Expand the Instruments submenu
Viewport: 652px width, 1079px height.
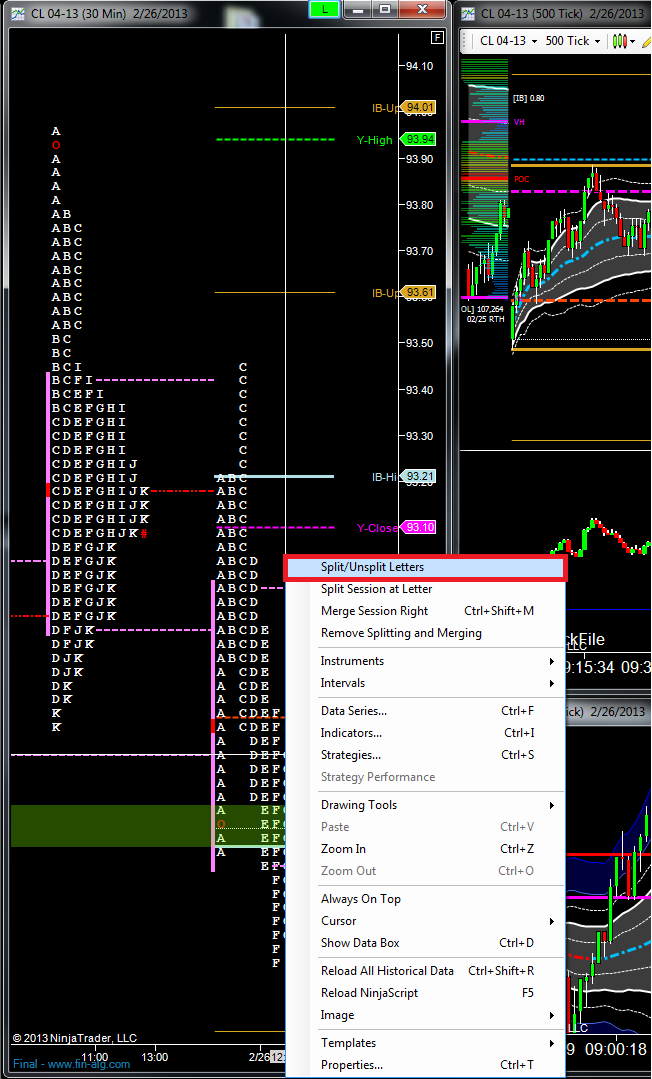point(425,661)
